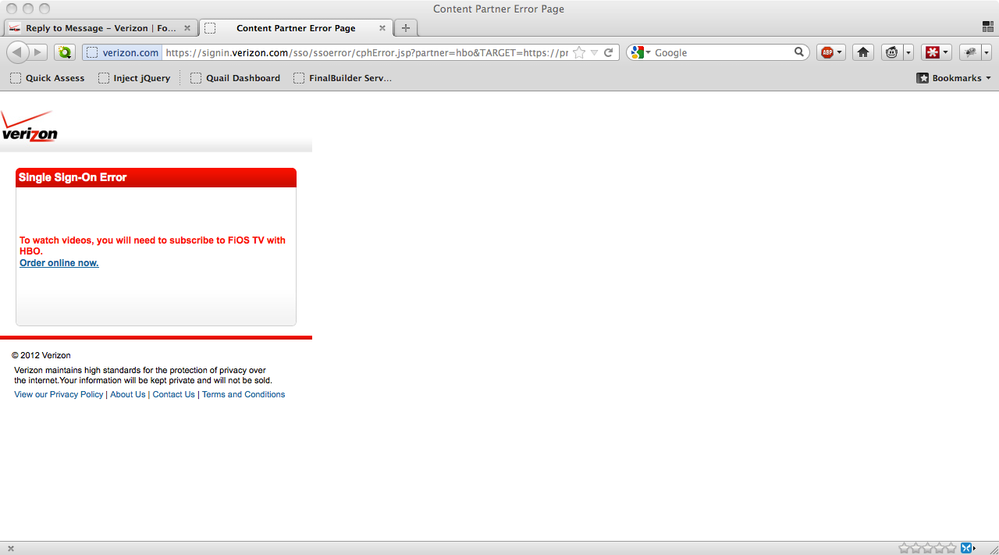
Task: Open the Quail Dashboard bookmark
Action: pos(235,78)
